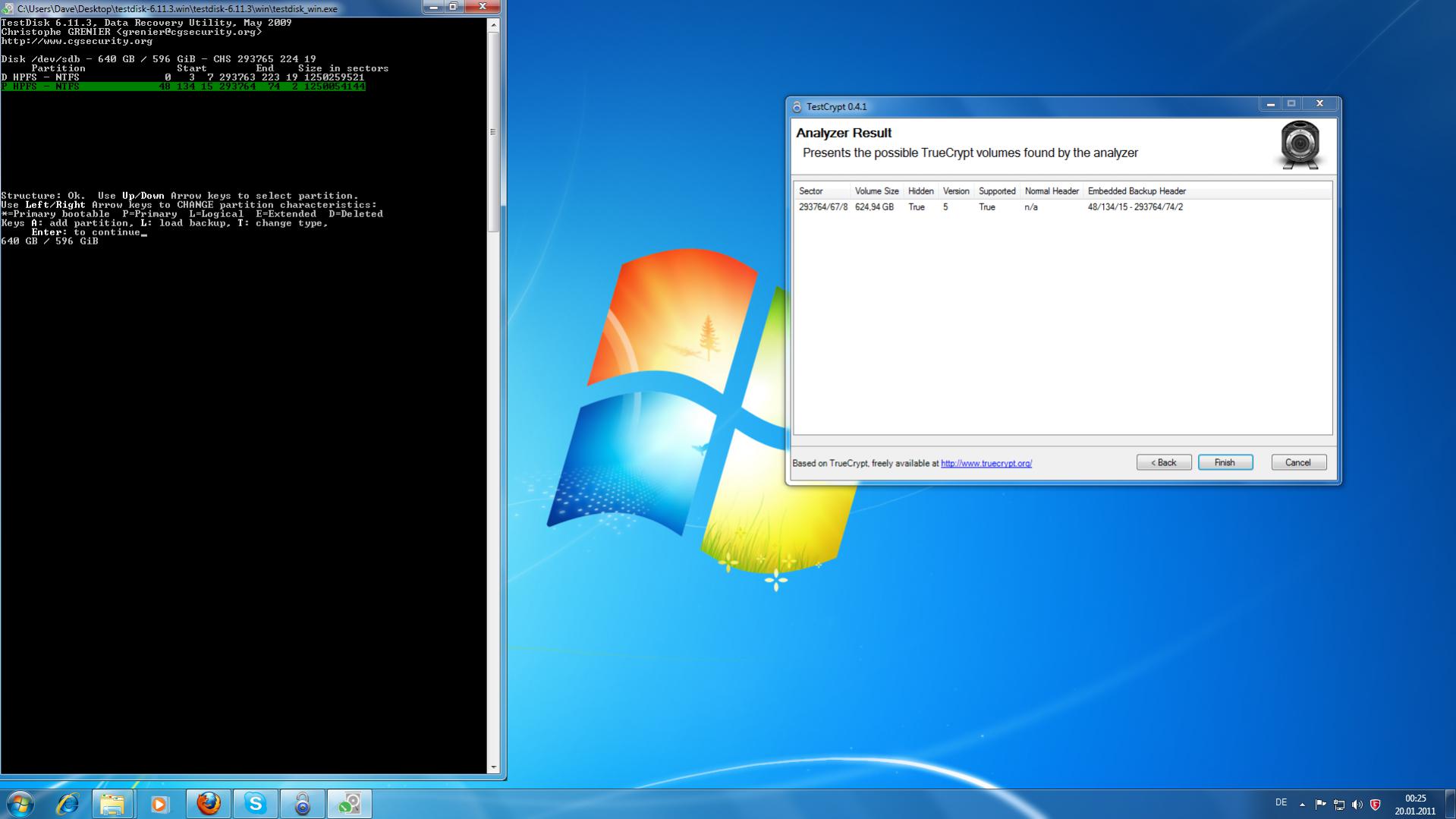
Task: Cancel the TestCrypt wizard
Action: [x=1299, y=462]
